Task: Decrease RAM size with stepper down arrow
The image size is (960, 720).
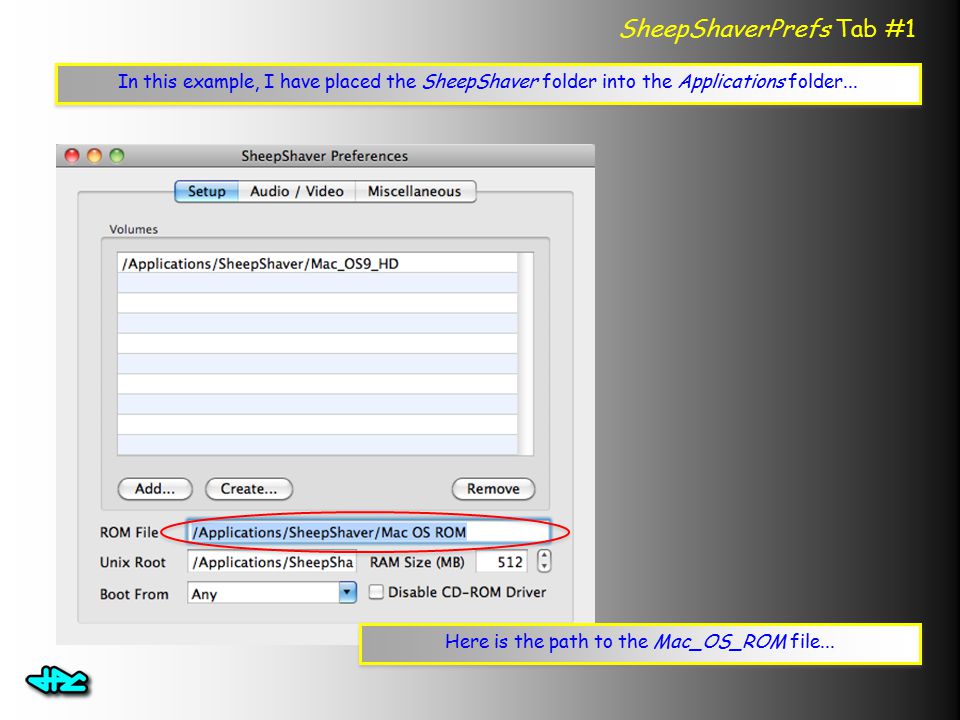Action: [544, 568]
